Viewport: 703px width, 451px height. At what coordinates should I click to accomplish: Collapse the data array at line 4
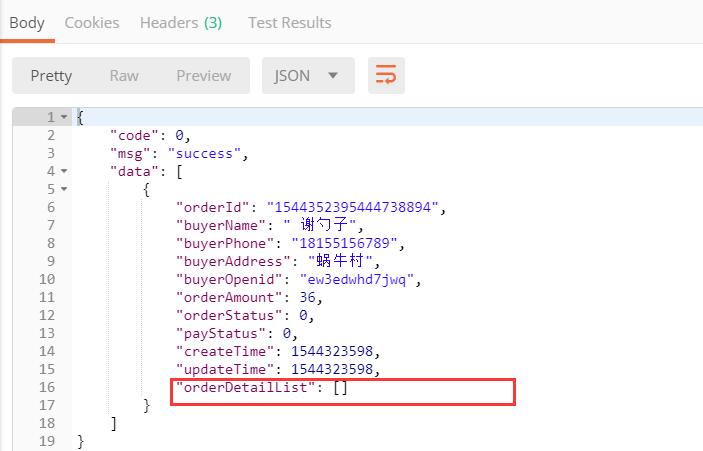click(x=64, y=171)
